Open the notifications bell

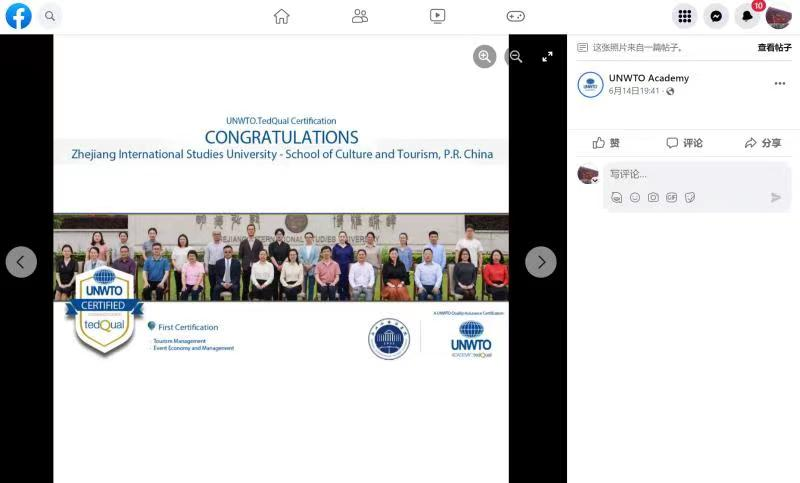pyautogui.click(x=746, y=17)
